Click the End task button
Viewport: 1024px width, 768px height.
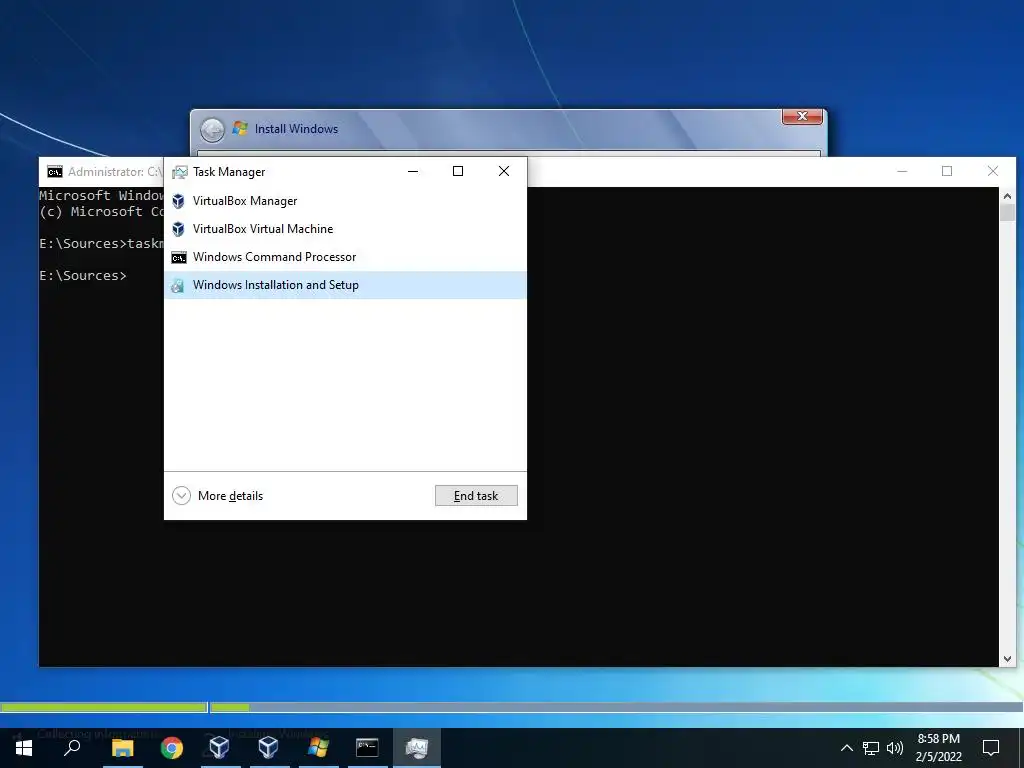tap(476, 496)
